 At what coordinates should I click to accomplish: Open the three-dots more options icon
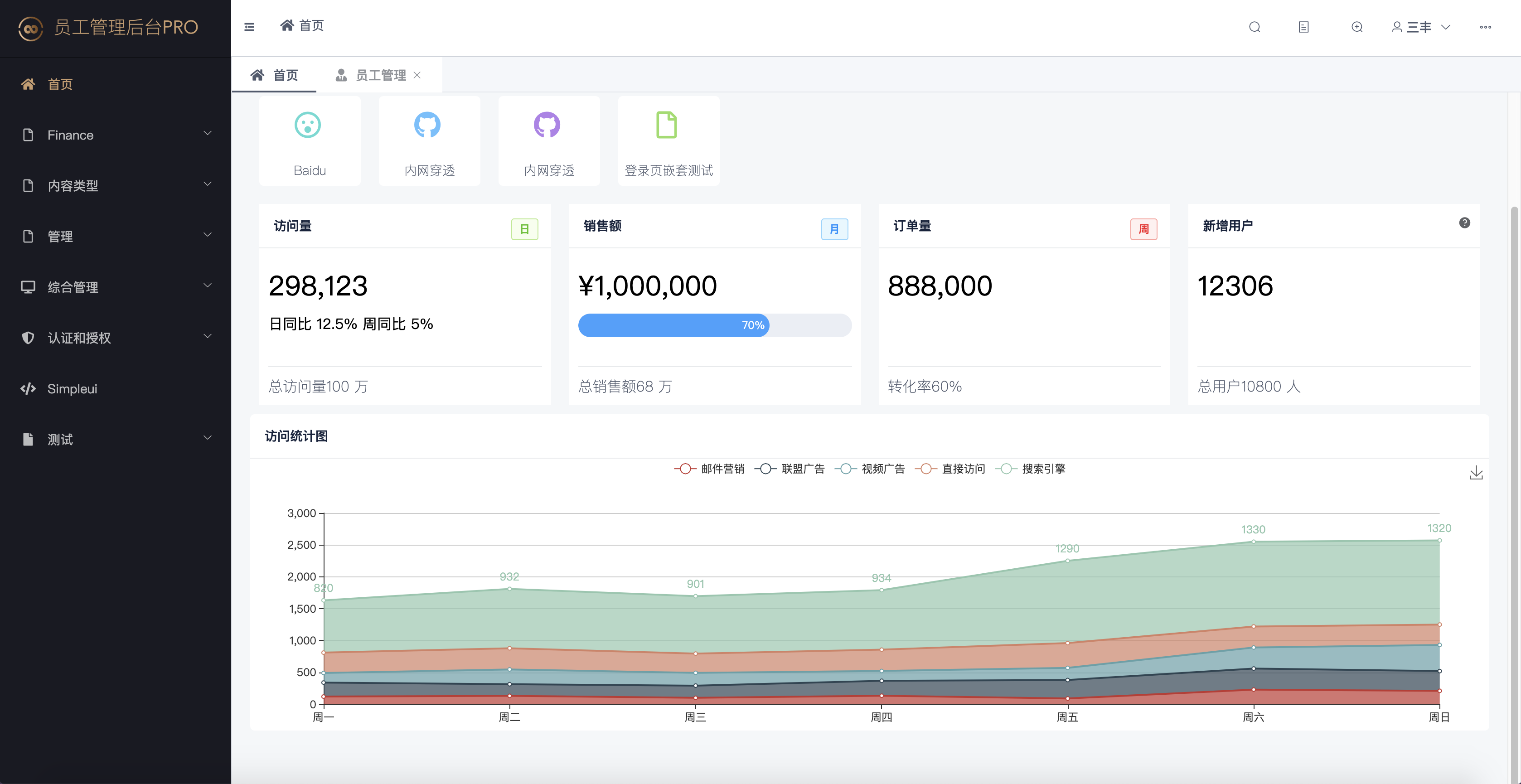(1485, 27)
